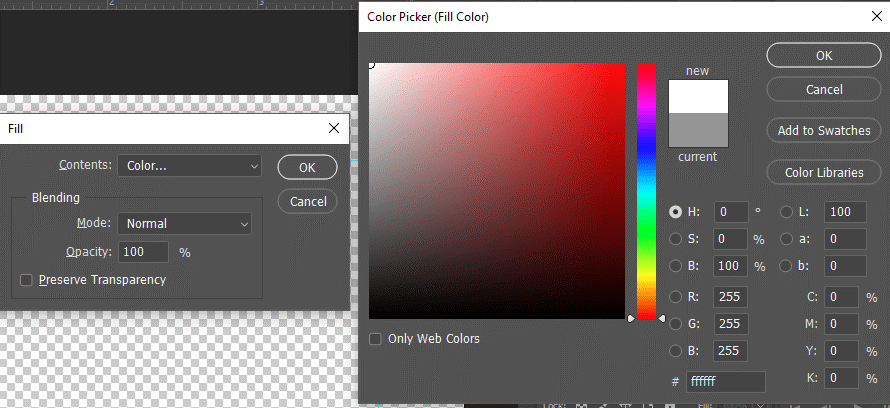Image resolution: width=890 pixels, height=408 pixels.
Task: Select the Lab L radio button
Action: (x=786, y=212)
